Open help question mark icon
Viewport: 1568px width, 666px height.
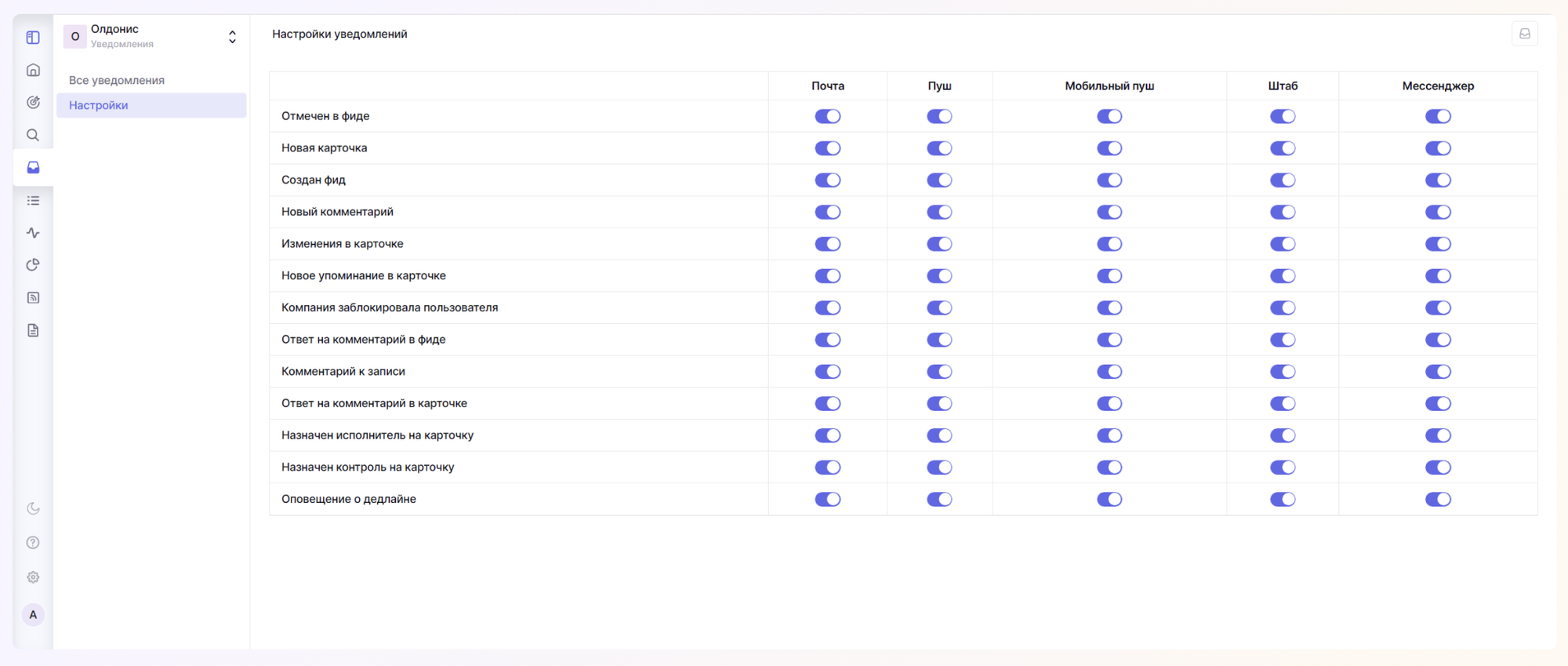(33, 543)
